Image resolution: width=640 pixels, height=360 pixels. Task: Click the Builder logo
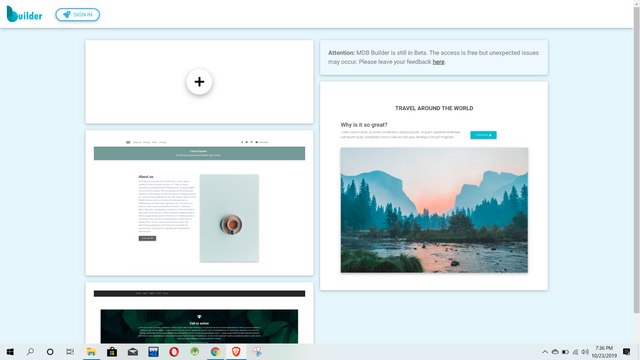pos(24,14)
